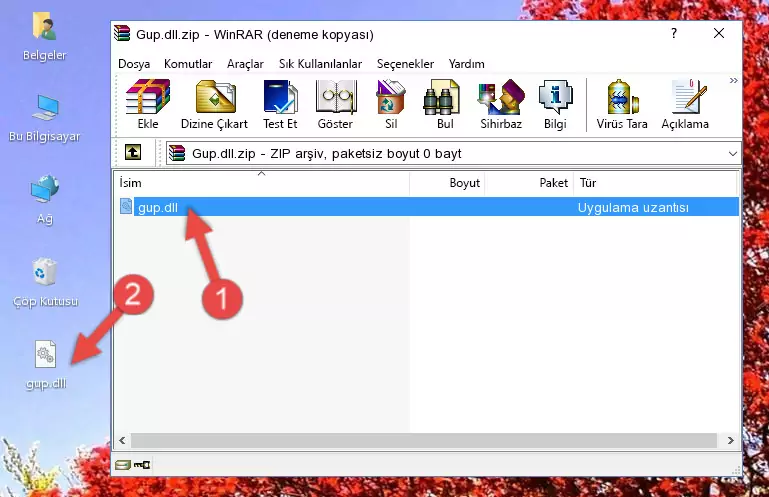Expand the toolbar overflow chevron
The height and width of the screenshot is (497, 769).
click(x=733, y=80)
